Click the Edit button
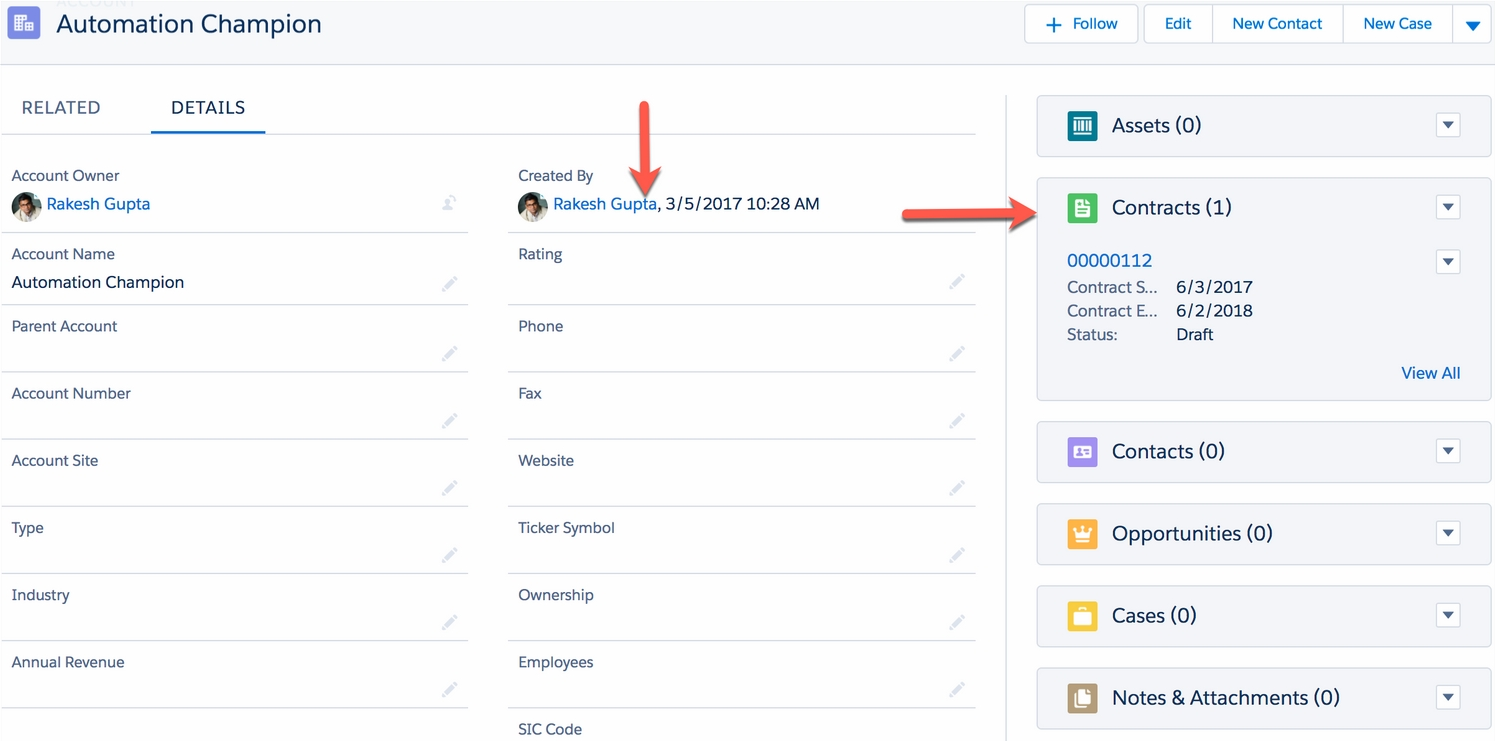Screen dimensions: 1495x741 [x=1178, y=24]
